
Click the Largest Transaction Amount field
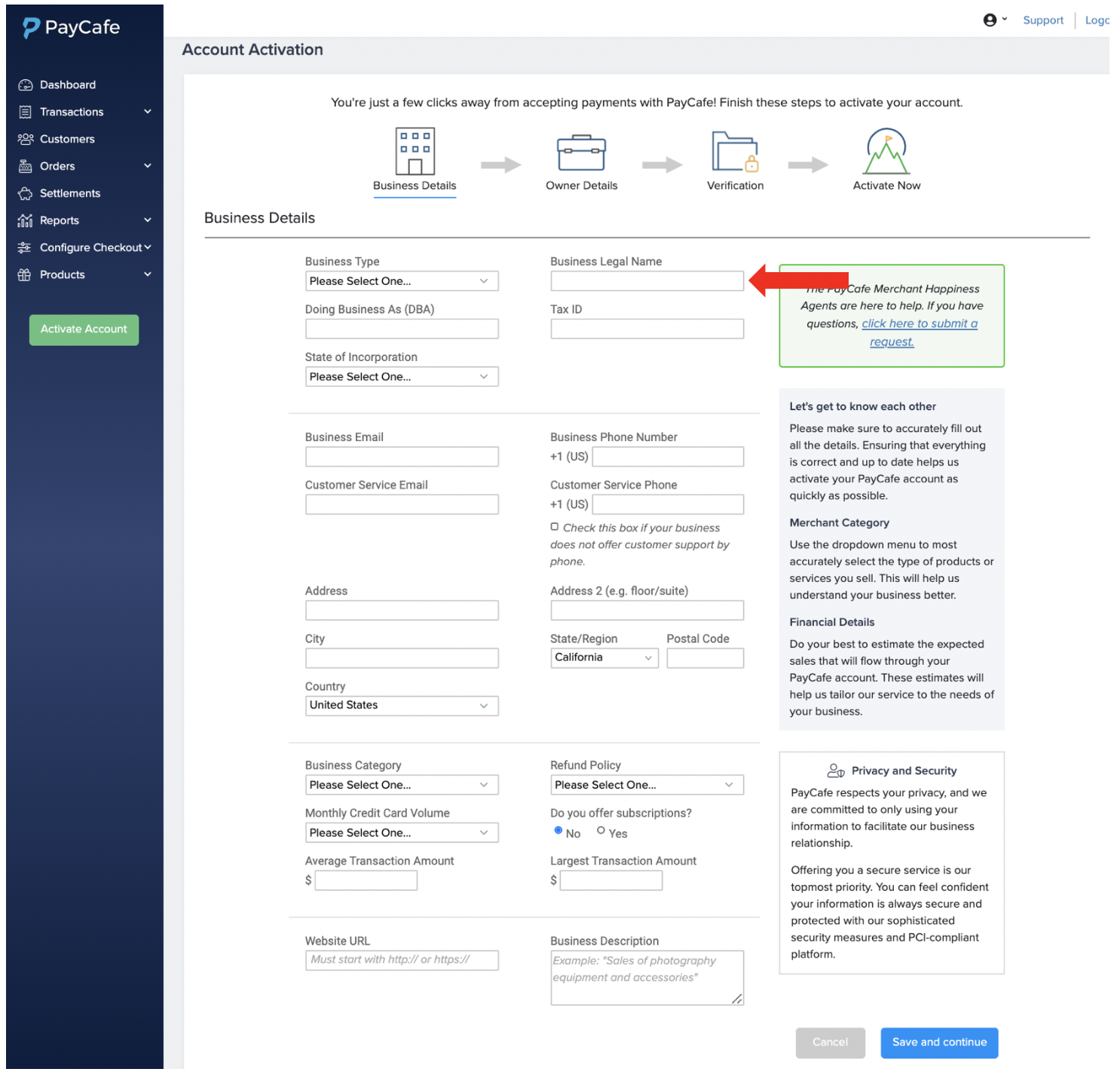tap(611, 881)
